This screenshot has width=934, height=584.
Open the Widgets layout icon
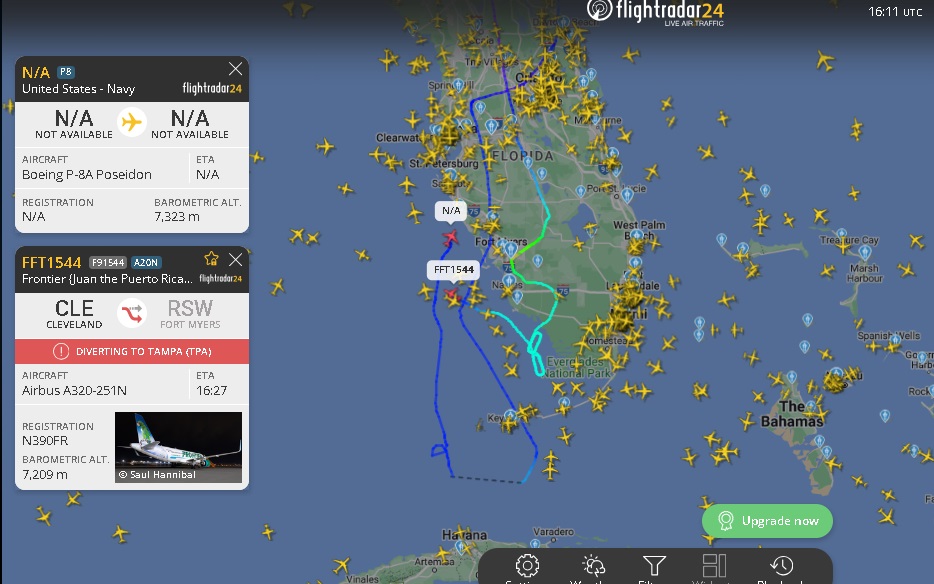pos(714,566)
